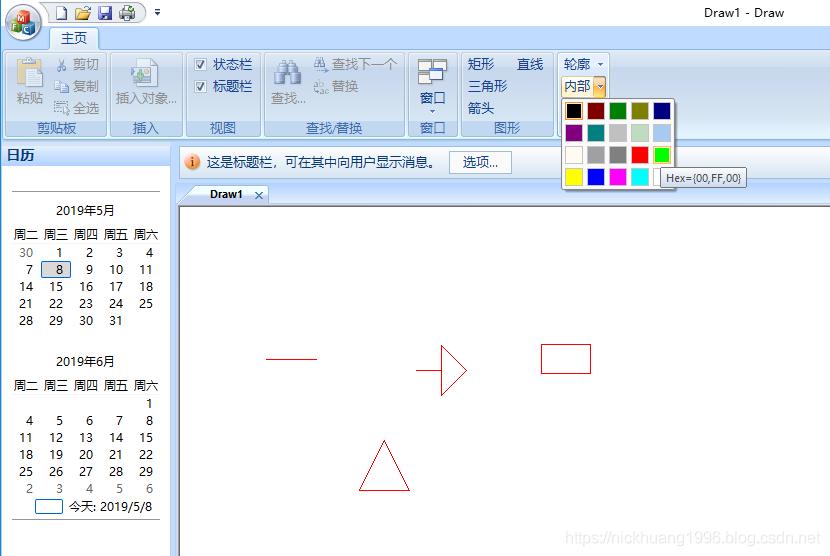Viewport: 830px width, 556px height.
Task: Click the 2019年5月 month header
Action: [85, 211]
